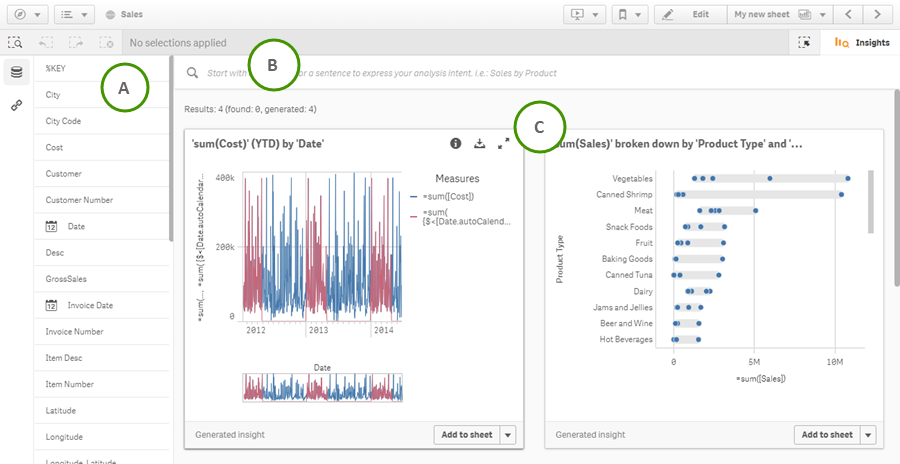
Task: Show info for the sum(Cost) chart
Action: click(x=456, y=144)
